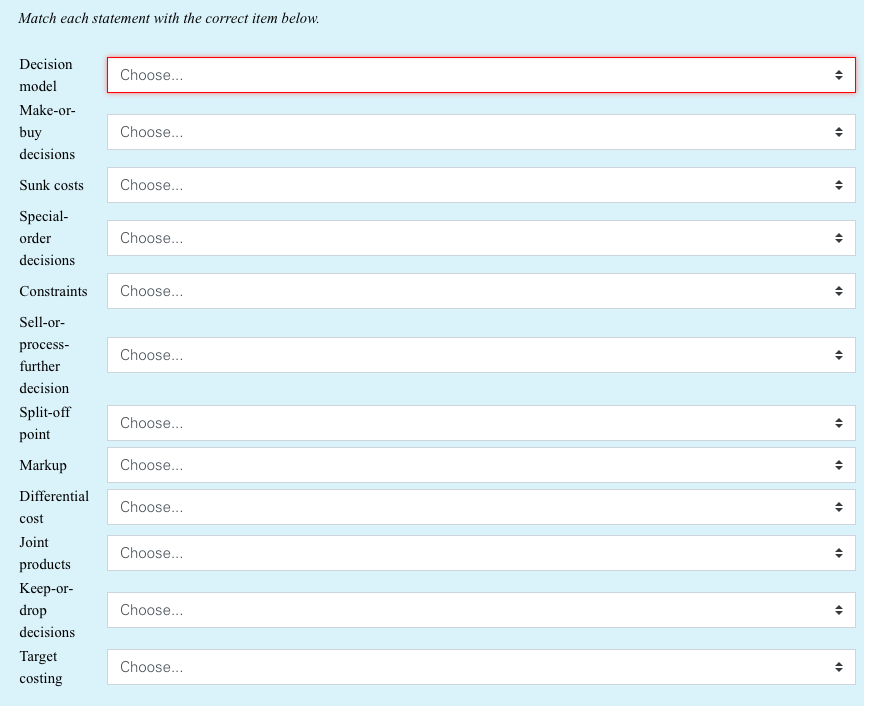Open the Split-off point dropdown

point(482,422)
